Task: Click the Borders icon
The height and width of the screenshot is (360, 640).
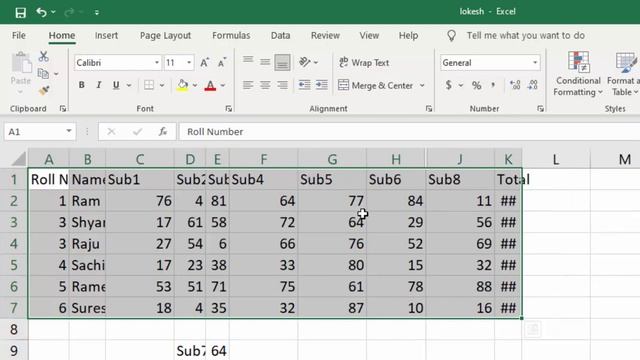Action: tap(149, 85)
